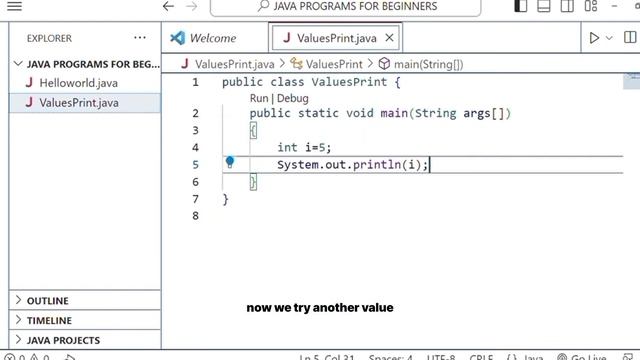Click the minimap at the editor's edge
The height and width of the screenshot is (360, 640).
(x=631, y=81)
